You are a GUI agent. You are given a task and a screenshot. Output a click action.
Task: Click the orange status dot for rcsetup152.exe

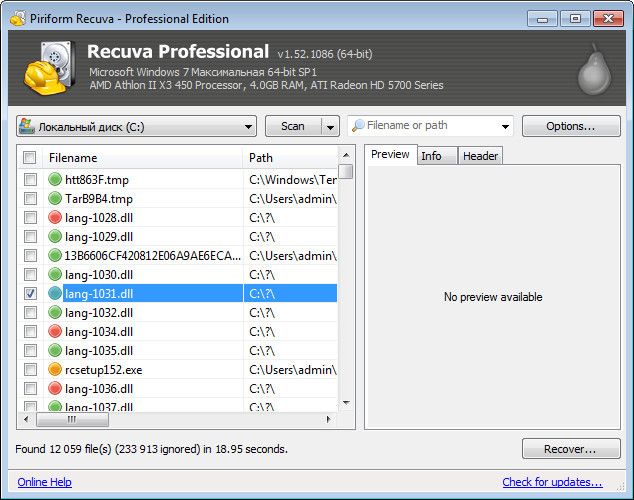[55, 369]
